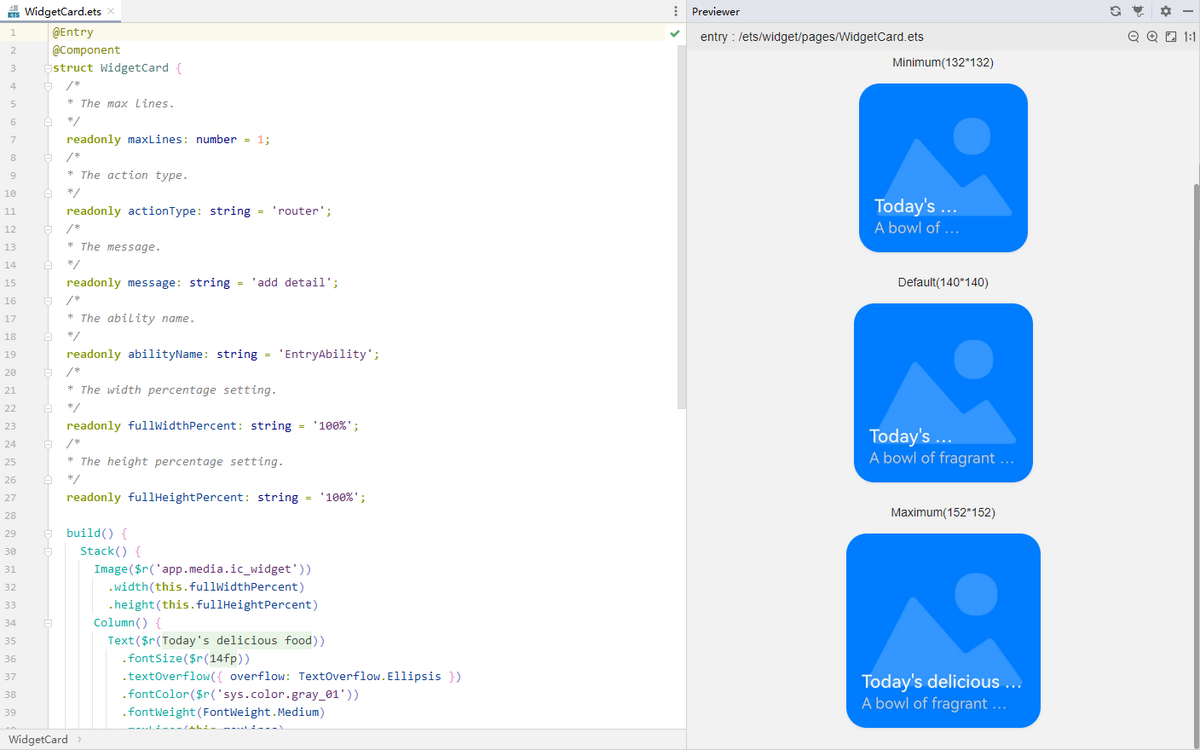Click the Maximum(152*152) widget preview card

[943, 630]
